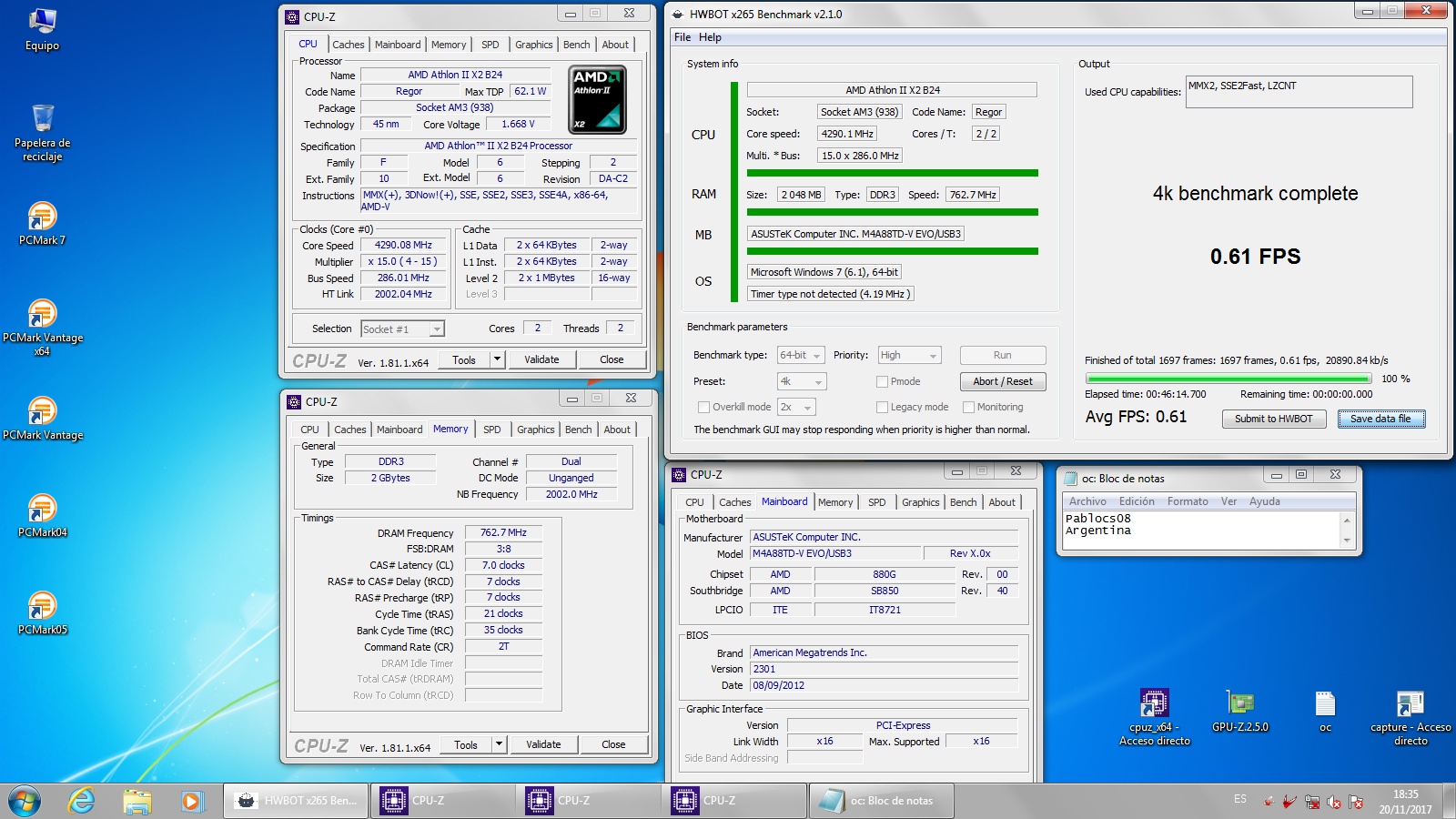The height and width of the screenshot is (819, 1456).
Task: Open capture Acceso directo shortcut
Action: (x=1410, y=717)
